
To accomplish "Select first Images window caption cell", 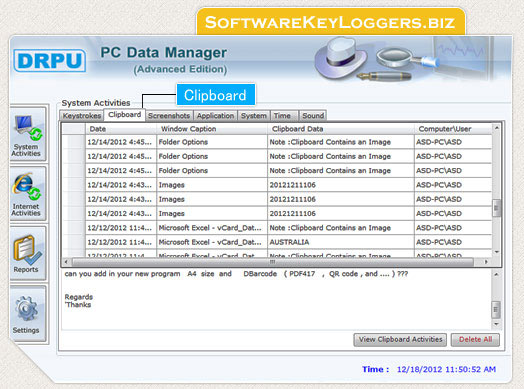I will pyautogui.click(x=212, y=185).
